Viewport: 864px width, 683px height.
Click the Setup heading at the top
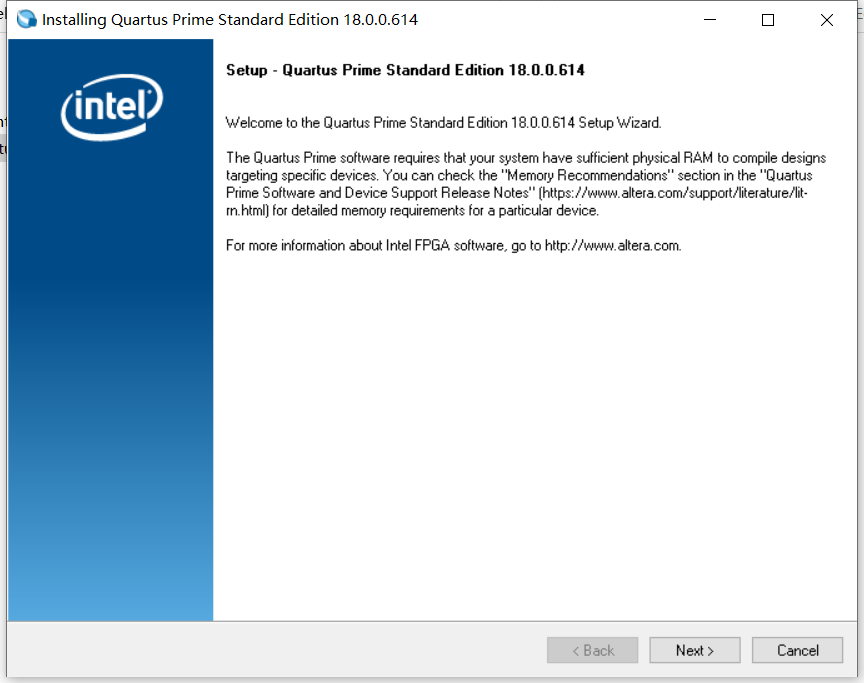click(405, 70)
